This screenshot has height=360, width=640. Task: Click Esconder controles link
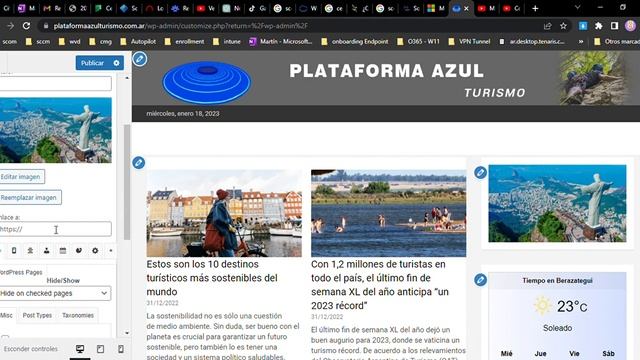31,349
